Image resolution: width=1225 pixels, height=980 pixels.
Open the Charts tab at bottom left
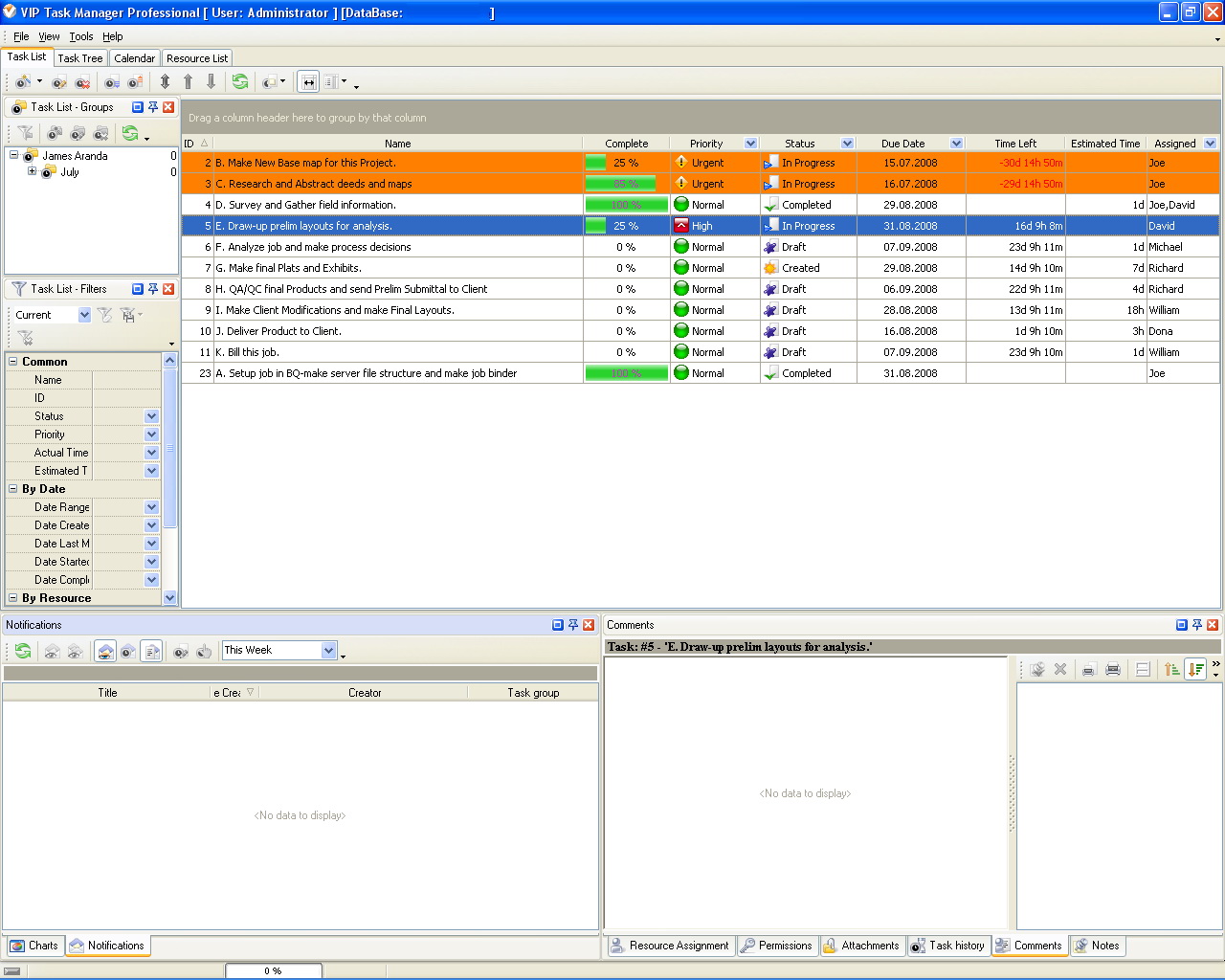(33, 946)
